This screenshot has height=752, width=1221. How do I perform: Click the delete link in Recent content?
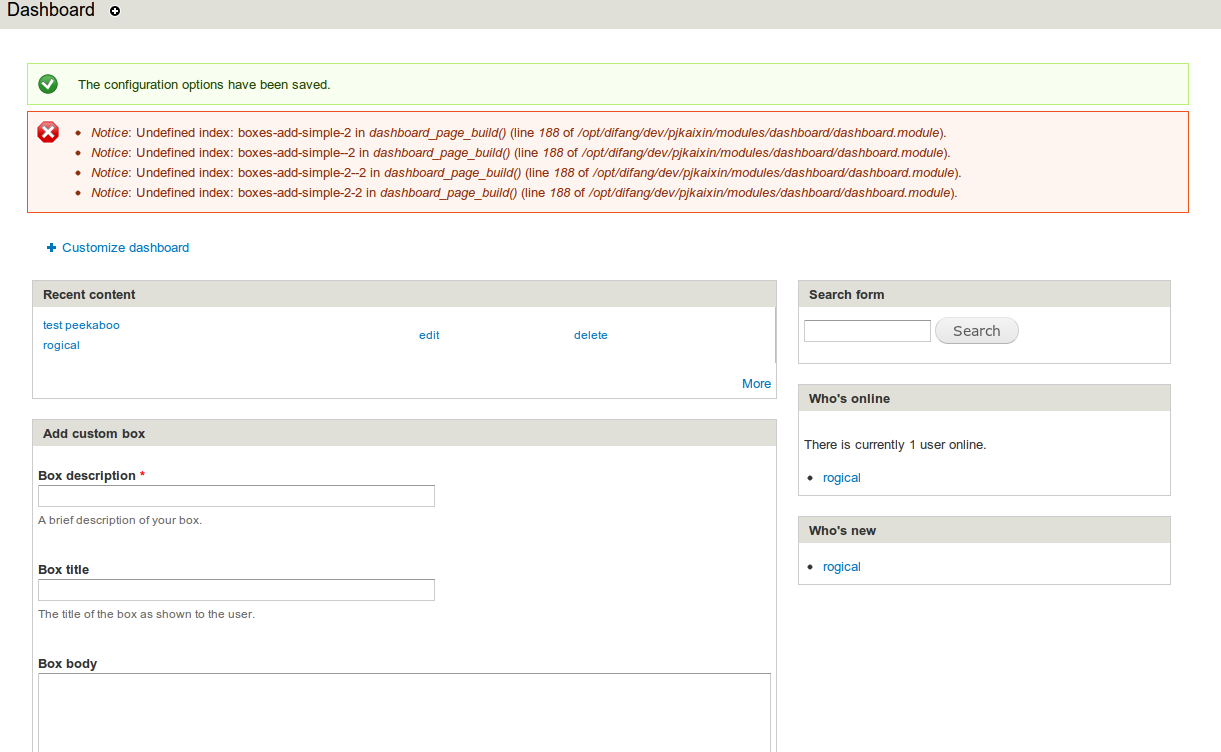coord(591,335)
